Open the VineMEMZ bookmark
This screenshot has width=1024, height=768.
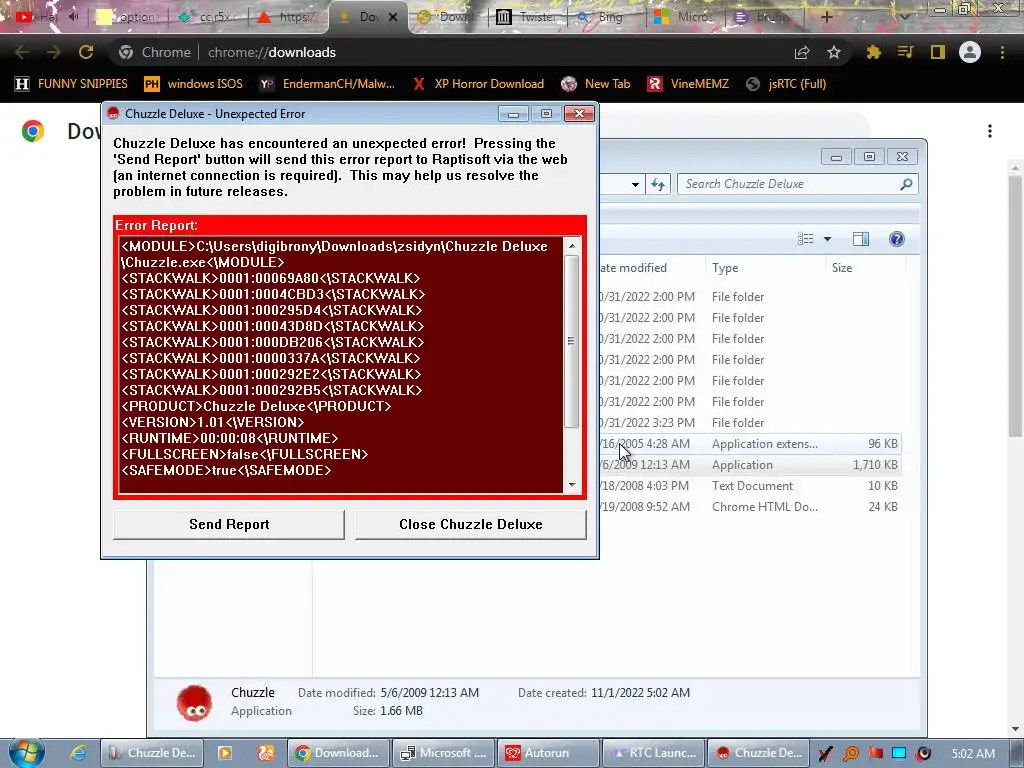coord(688,84)
